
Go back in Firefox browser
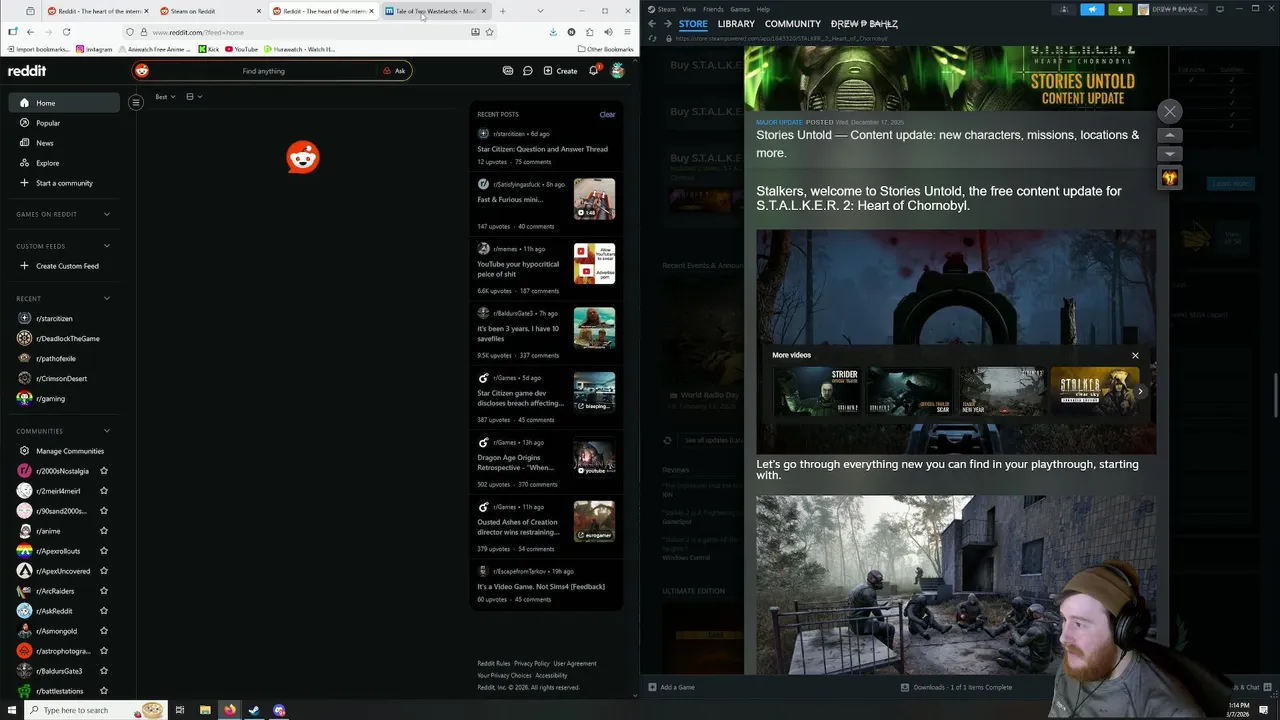pos(30,32)
